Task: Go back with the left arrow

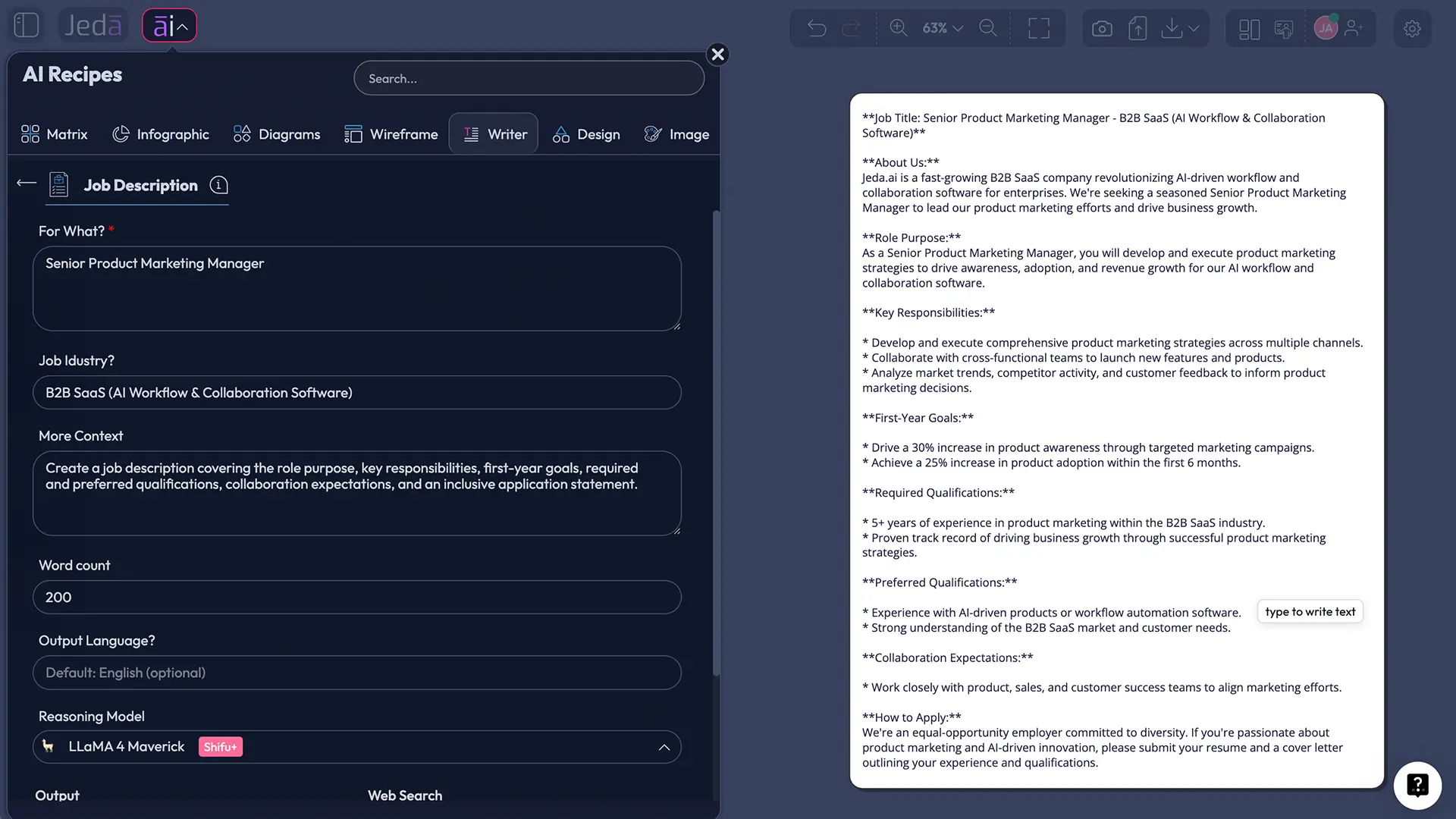Action: tap(27, 183)
